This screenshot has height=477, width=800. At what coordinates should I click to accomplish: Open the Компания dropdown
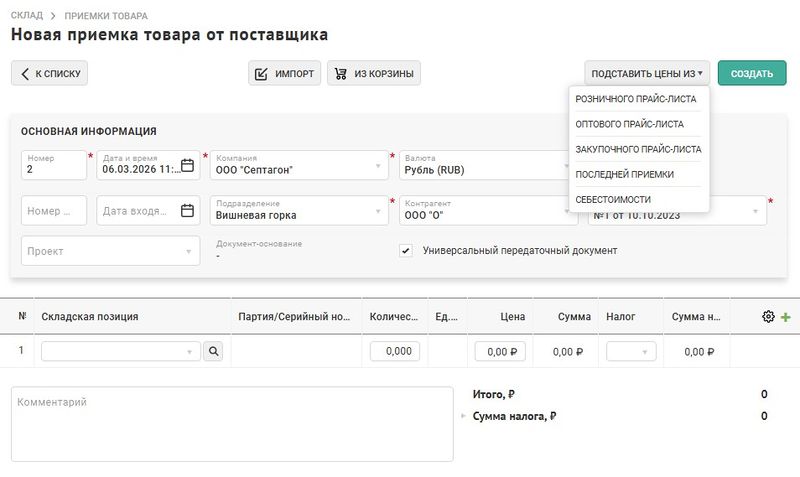299,165
